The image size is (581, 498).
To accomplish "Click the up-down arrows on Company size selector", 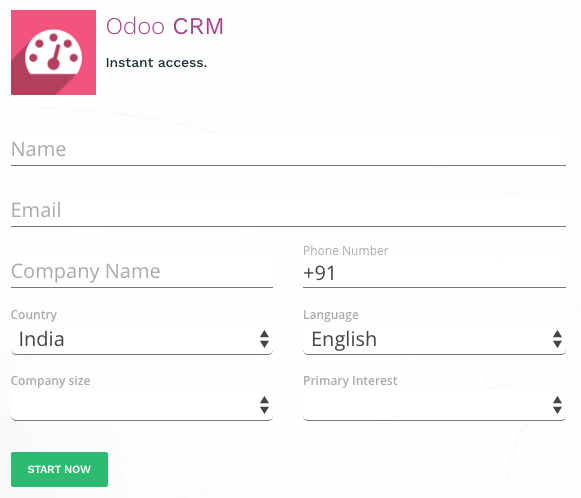I will [264, 405].
